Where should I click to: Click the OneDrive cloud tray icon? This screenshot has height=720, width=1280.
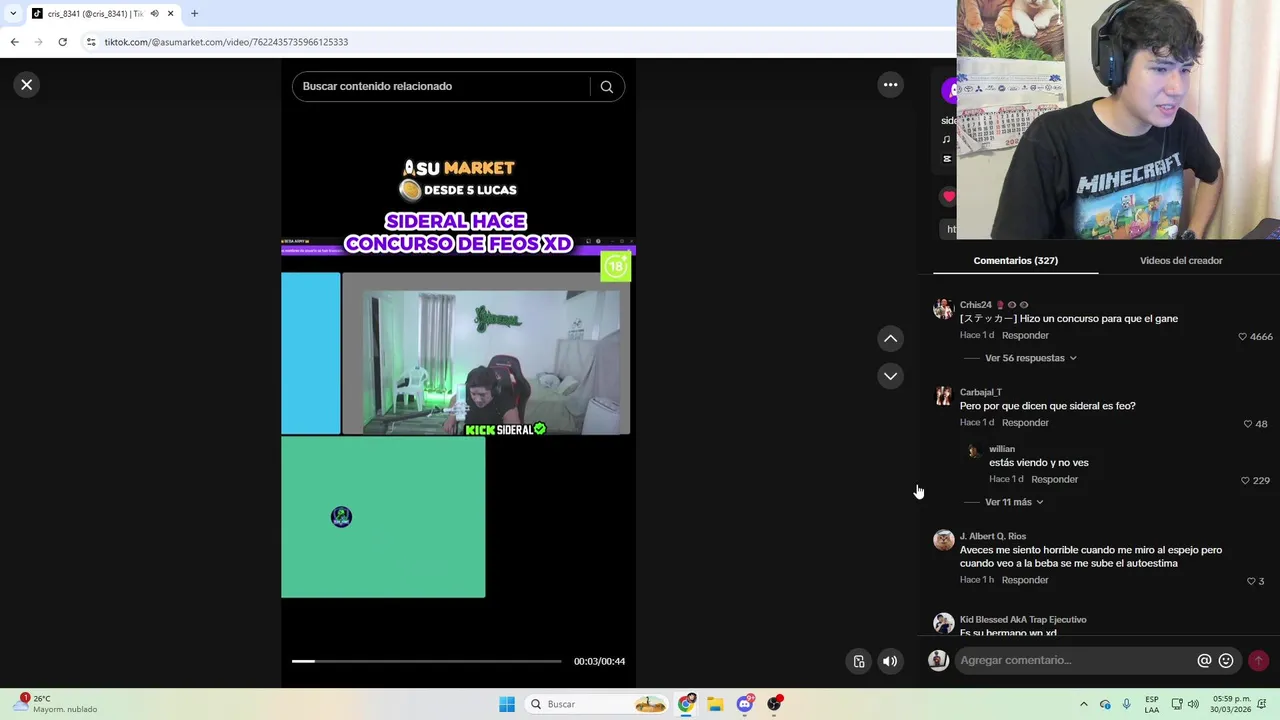[x=1105, y=704]
